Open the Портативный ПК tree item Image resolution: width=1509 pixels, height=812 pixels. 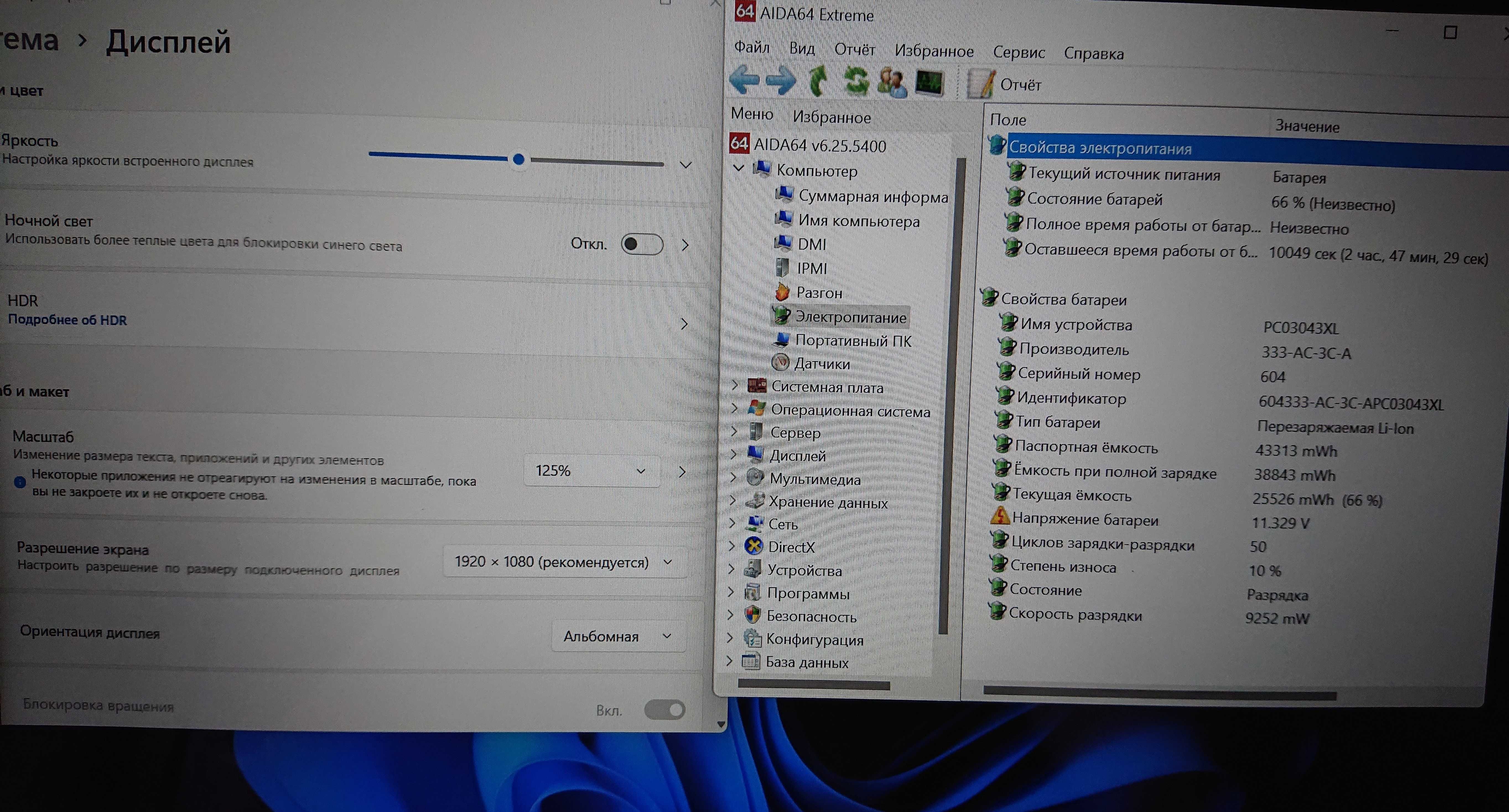tap(842, 340)
